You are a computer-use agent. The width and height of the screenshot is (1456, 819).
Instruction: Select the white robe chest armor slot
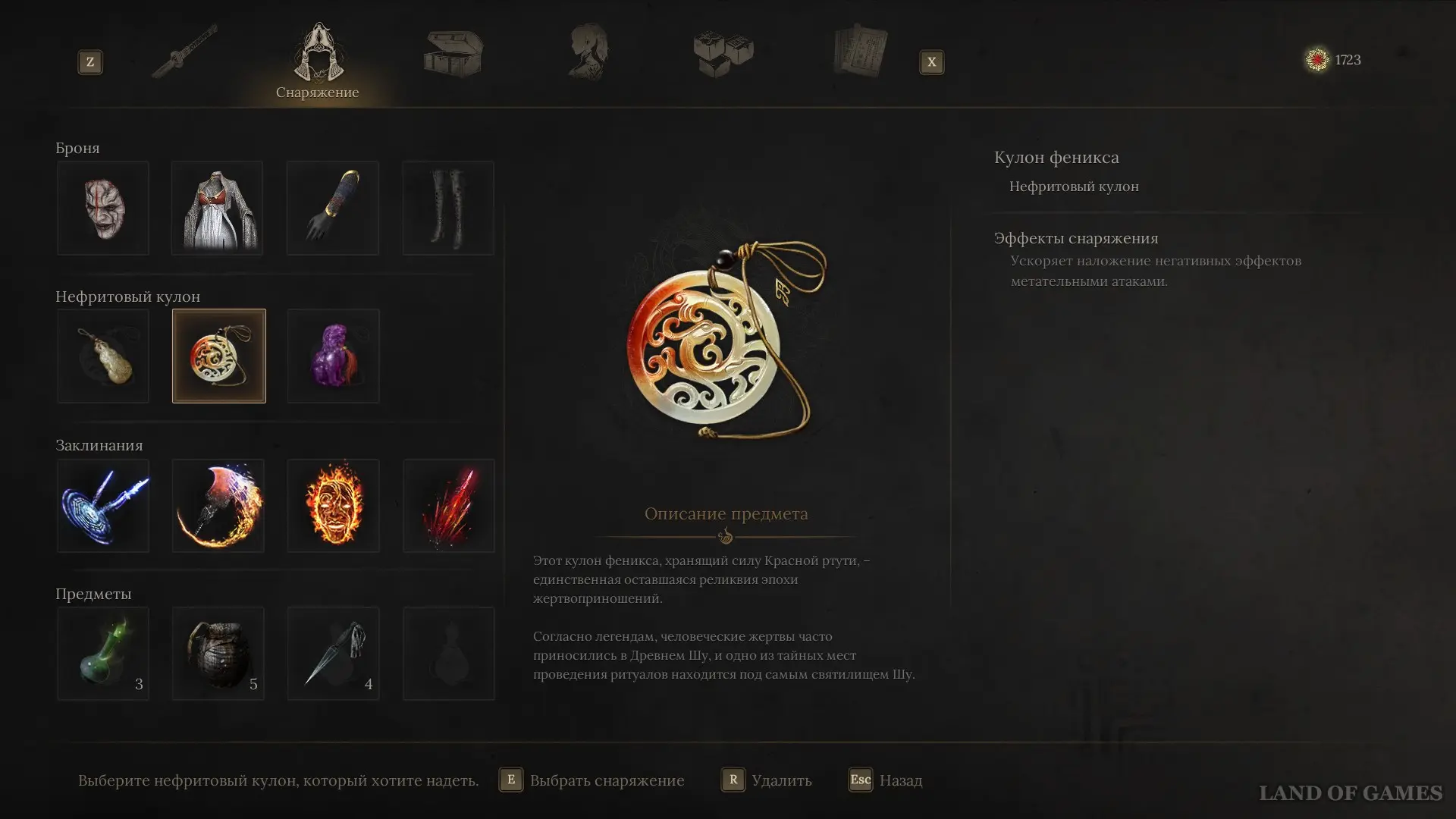(x=218, y=208)
